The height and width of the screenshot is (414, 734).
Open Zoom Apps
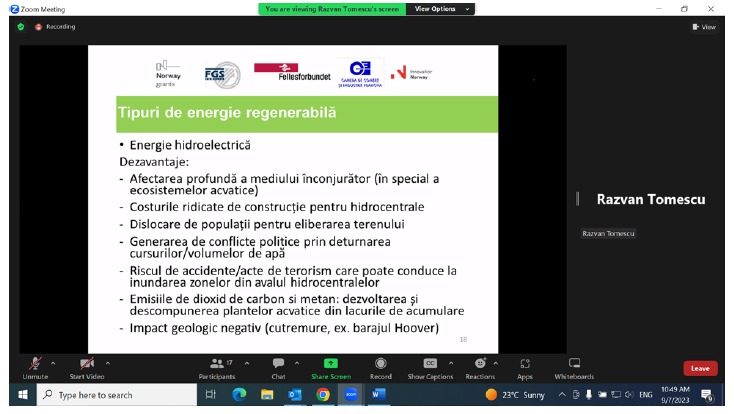[x=525, y=366]
